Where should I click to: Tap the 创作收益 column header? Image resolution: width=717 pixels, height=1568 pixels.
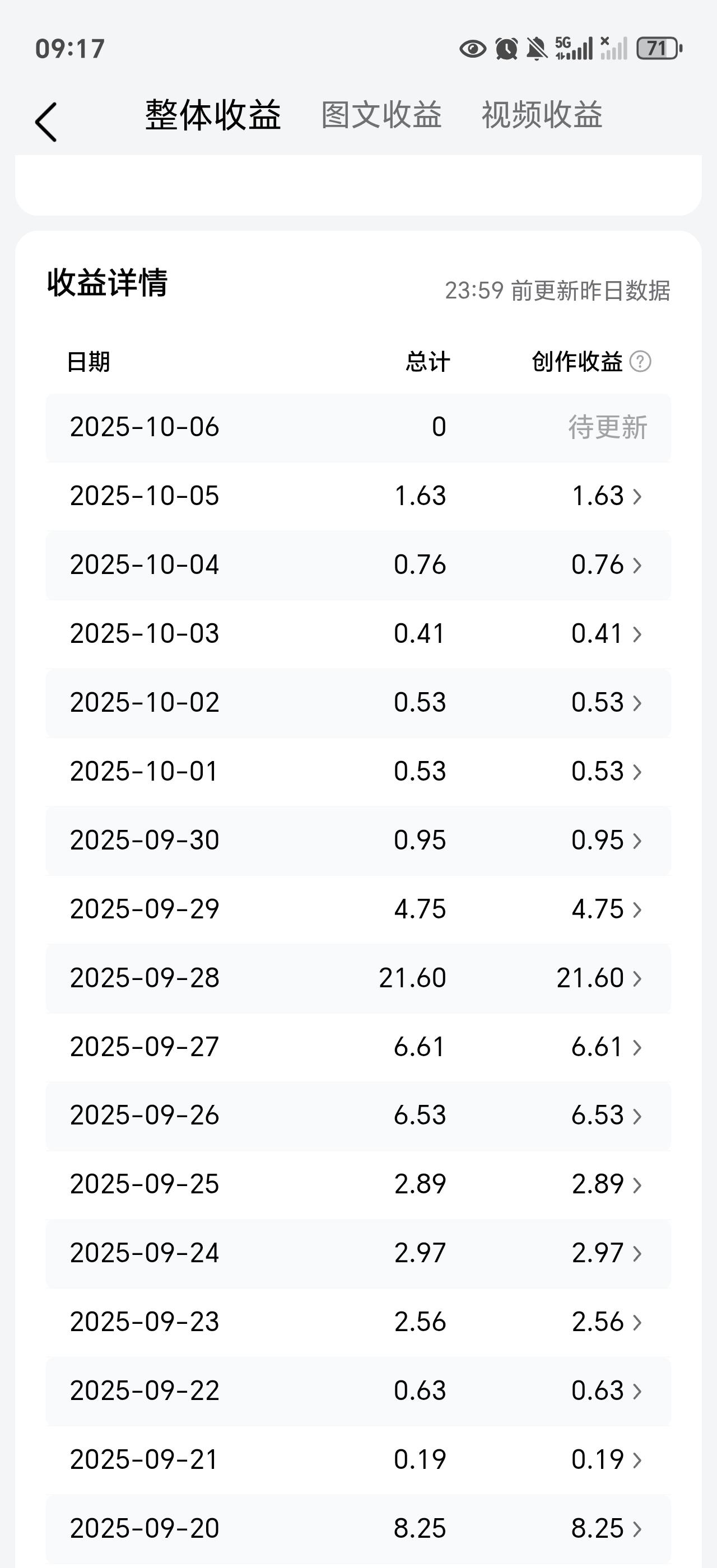(x=576, y=362)
